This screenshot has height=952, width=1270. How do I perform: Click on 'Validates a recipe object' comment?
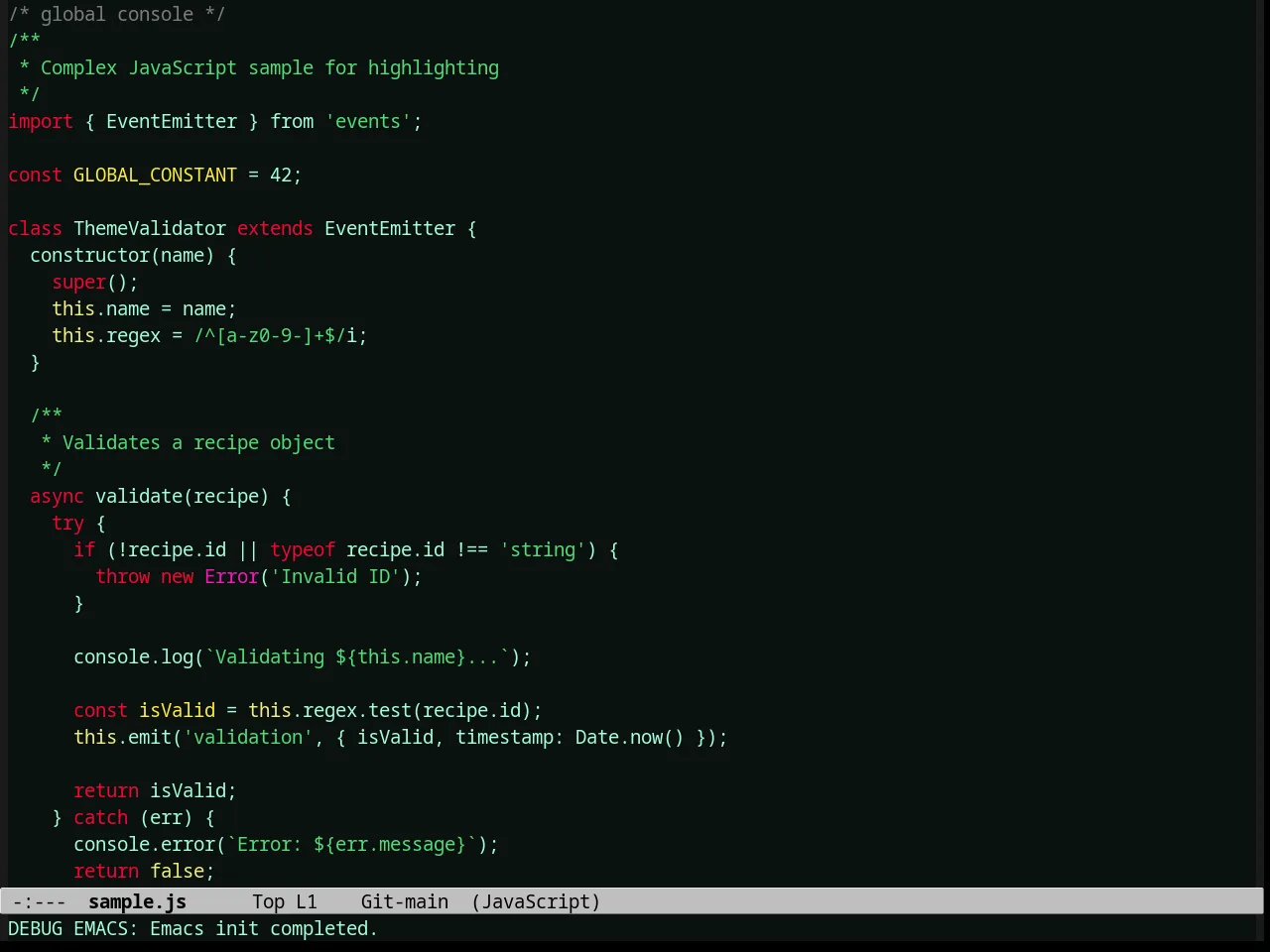point(198,442)
